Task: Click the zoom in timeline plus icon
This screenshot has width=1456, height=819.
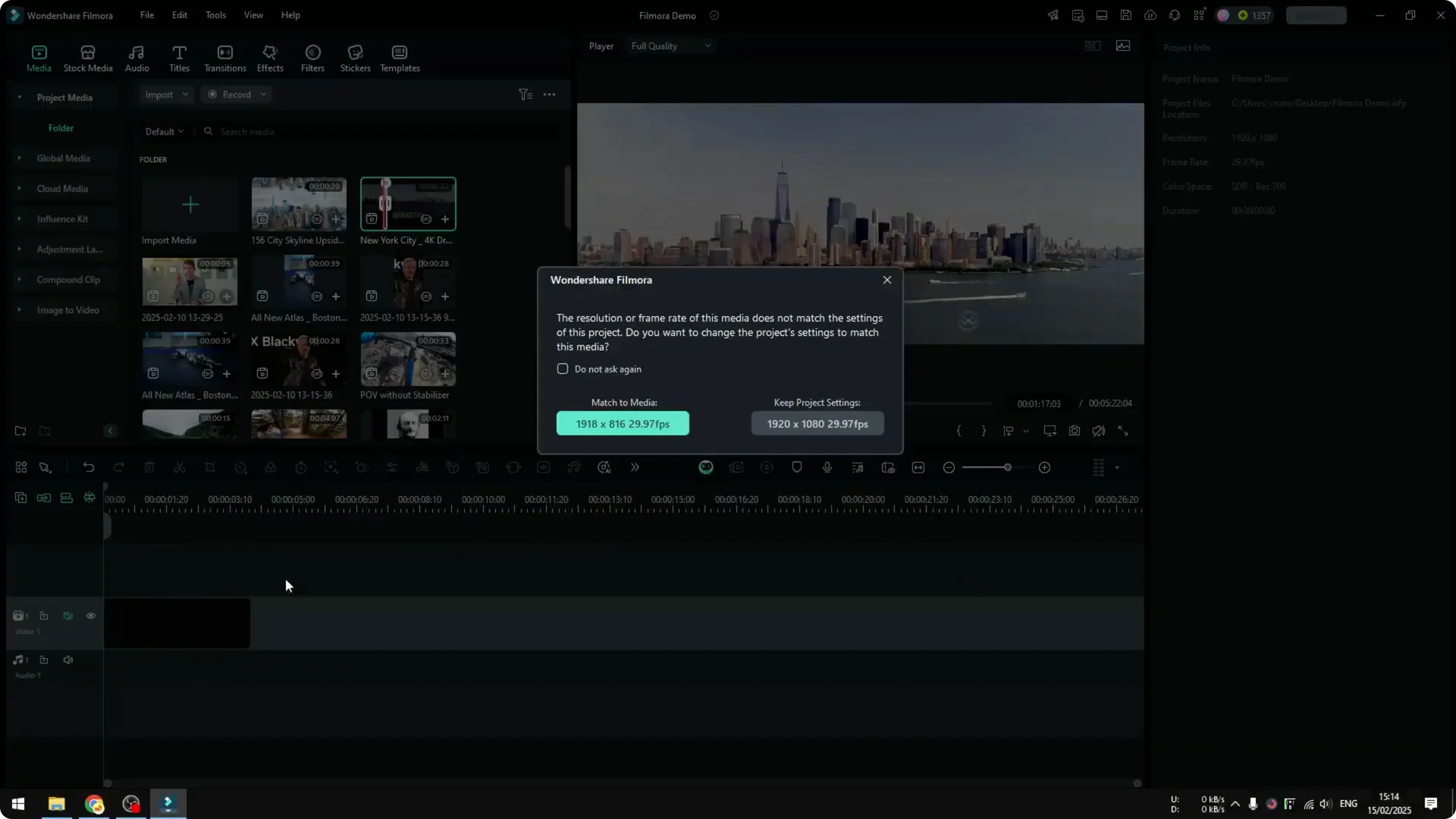Action: pos(1045,468)
